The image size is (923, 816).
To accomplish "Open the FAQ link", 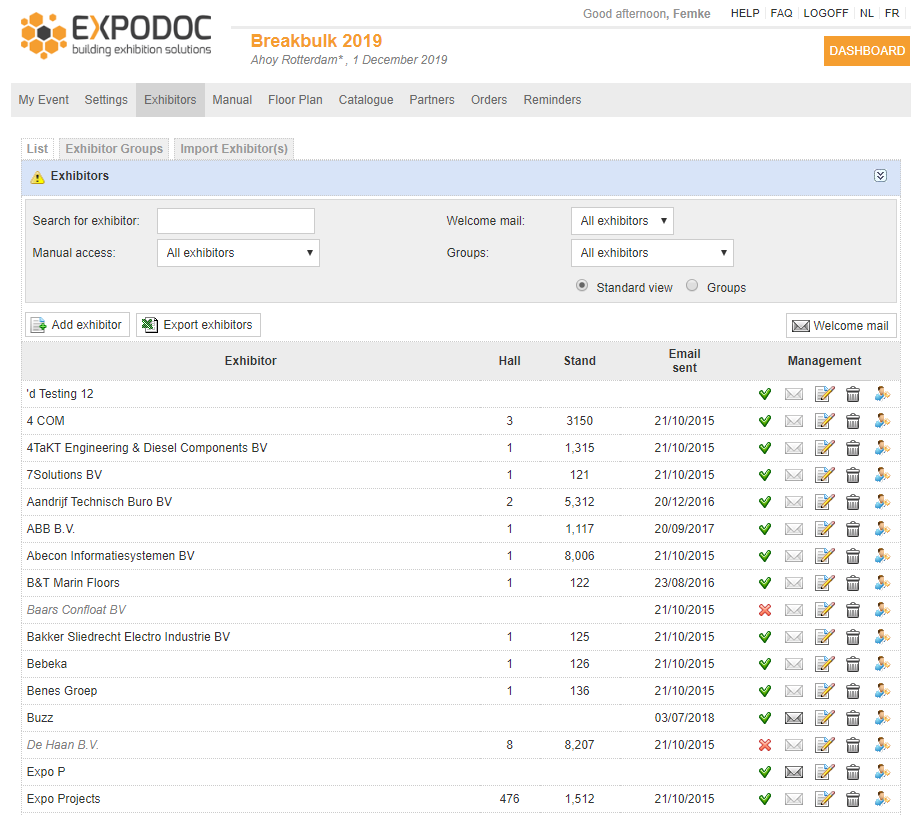I will tap(781, 14).
